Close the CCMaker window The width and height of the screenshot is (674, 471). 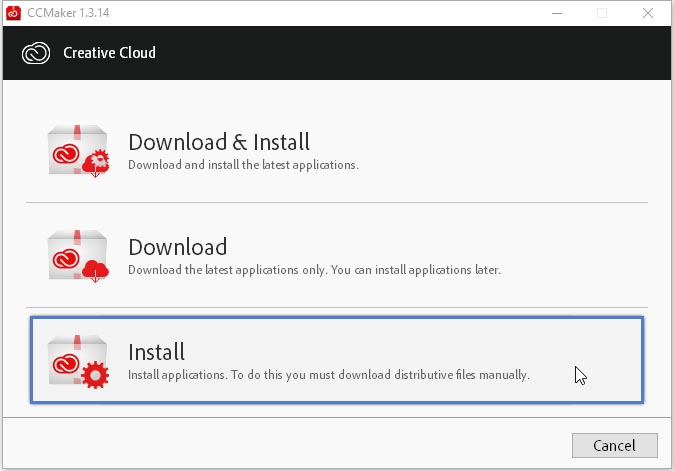point(647,13)
